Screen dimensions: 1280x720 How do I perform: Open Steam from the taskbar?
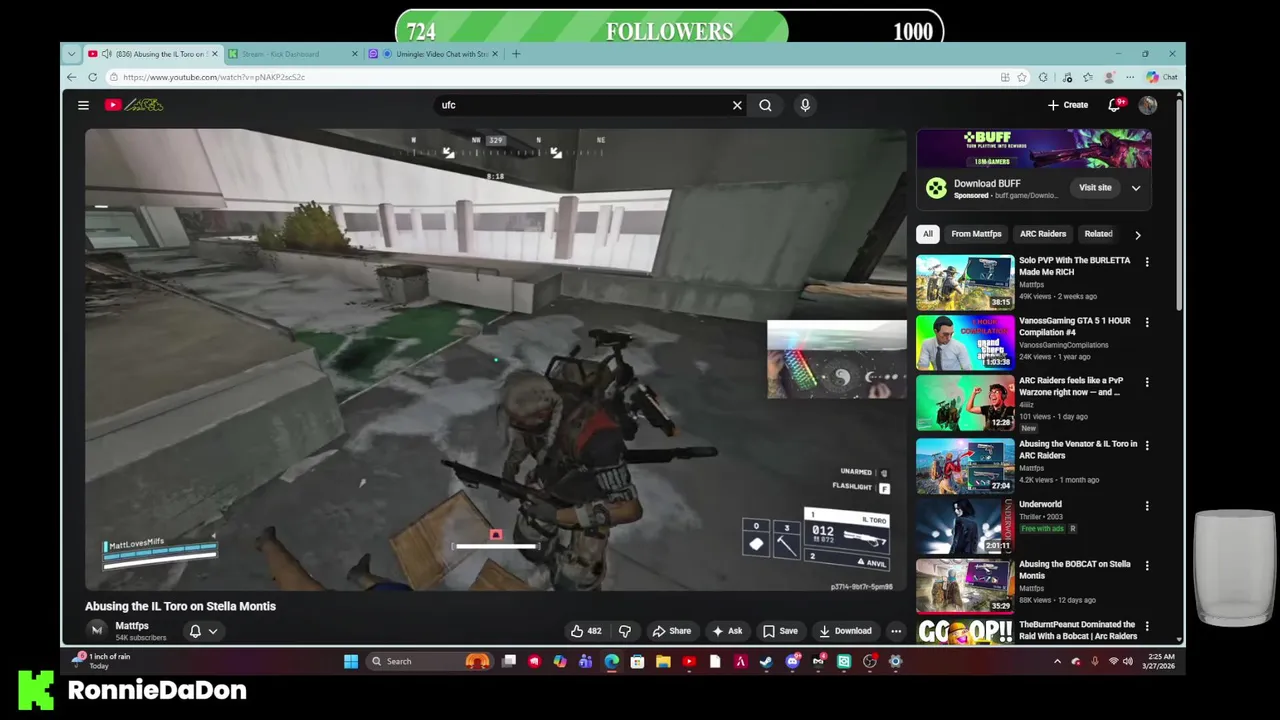pos(767,661)
